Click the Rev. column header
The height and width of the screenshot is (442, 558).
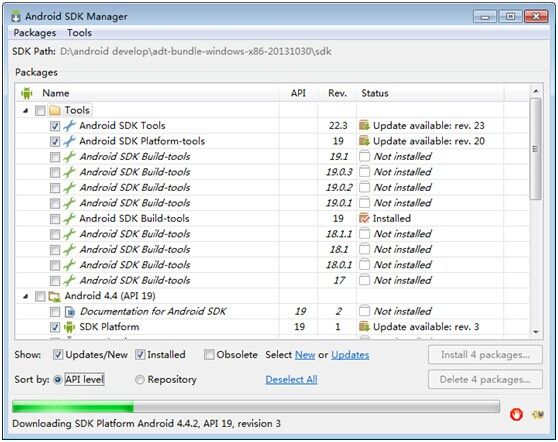(x=337, y=93)
